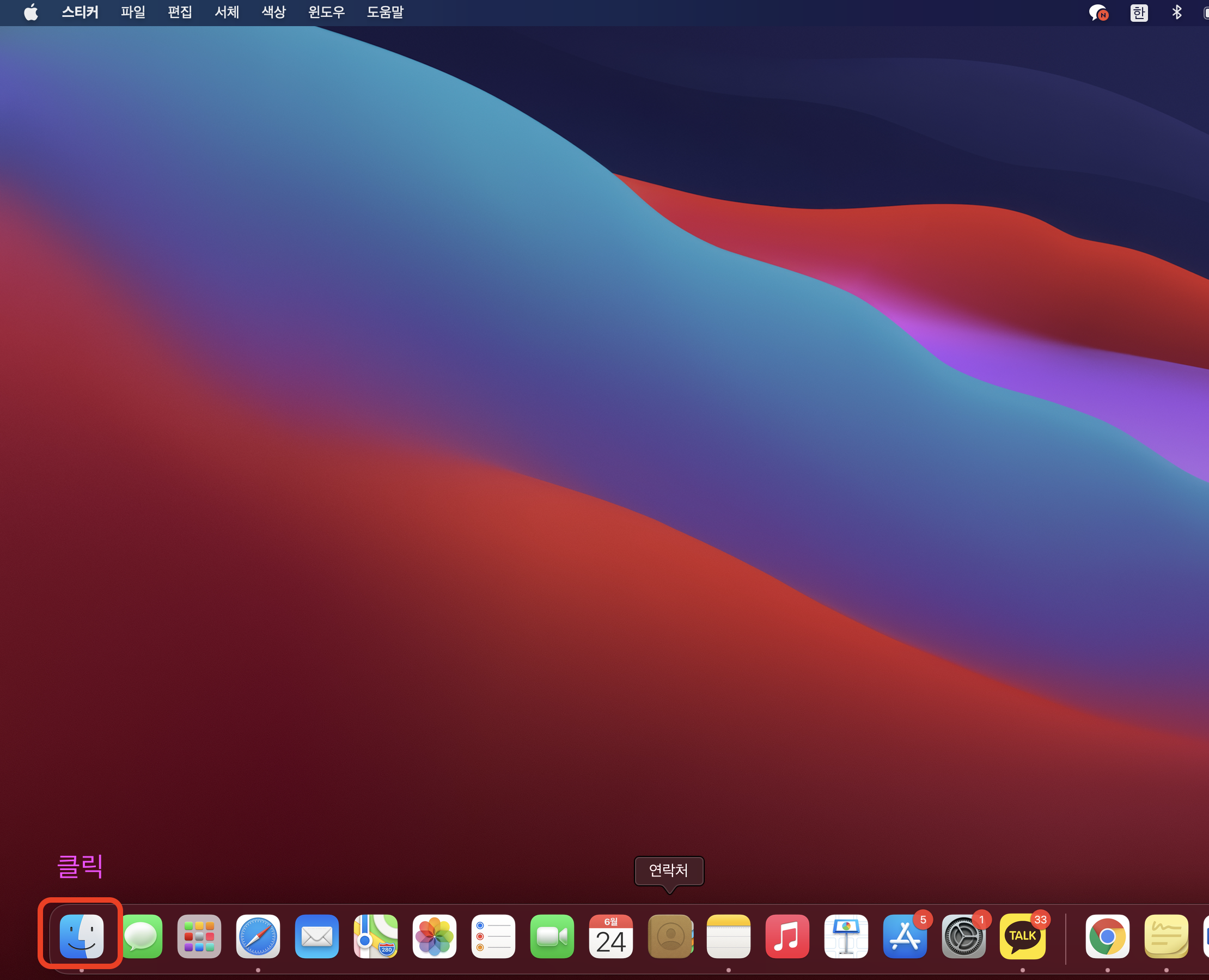Open the Reminders app in the Dock

pos(493,936)
